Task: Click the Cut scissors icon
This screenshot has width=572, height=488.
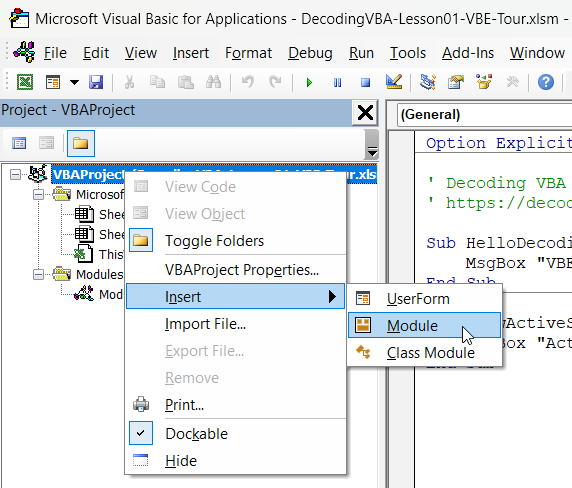Action: 129,82
